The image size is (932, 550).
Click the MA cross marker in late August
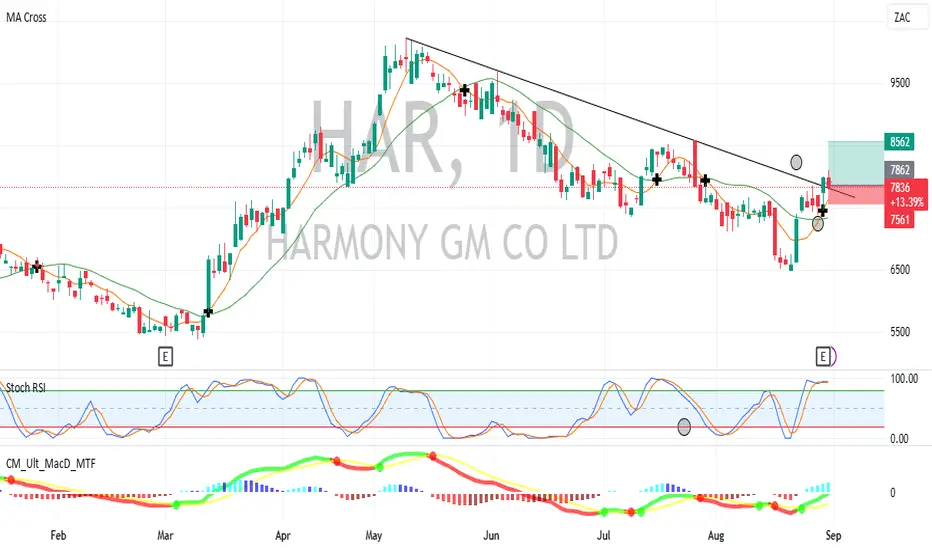pos(823,210)
